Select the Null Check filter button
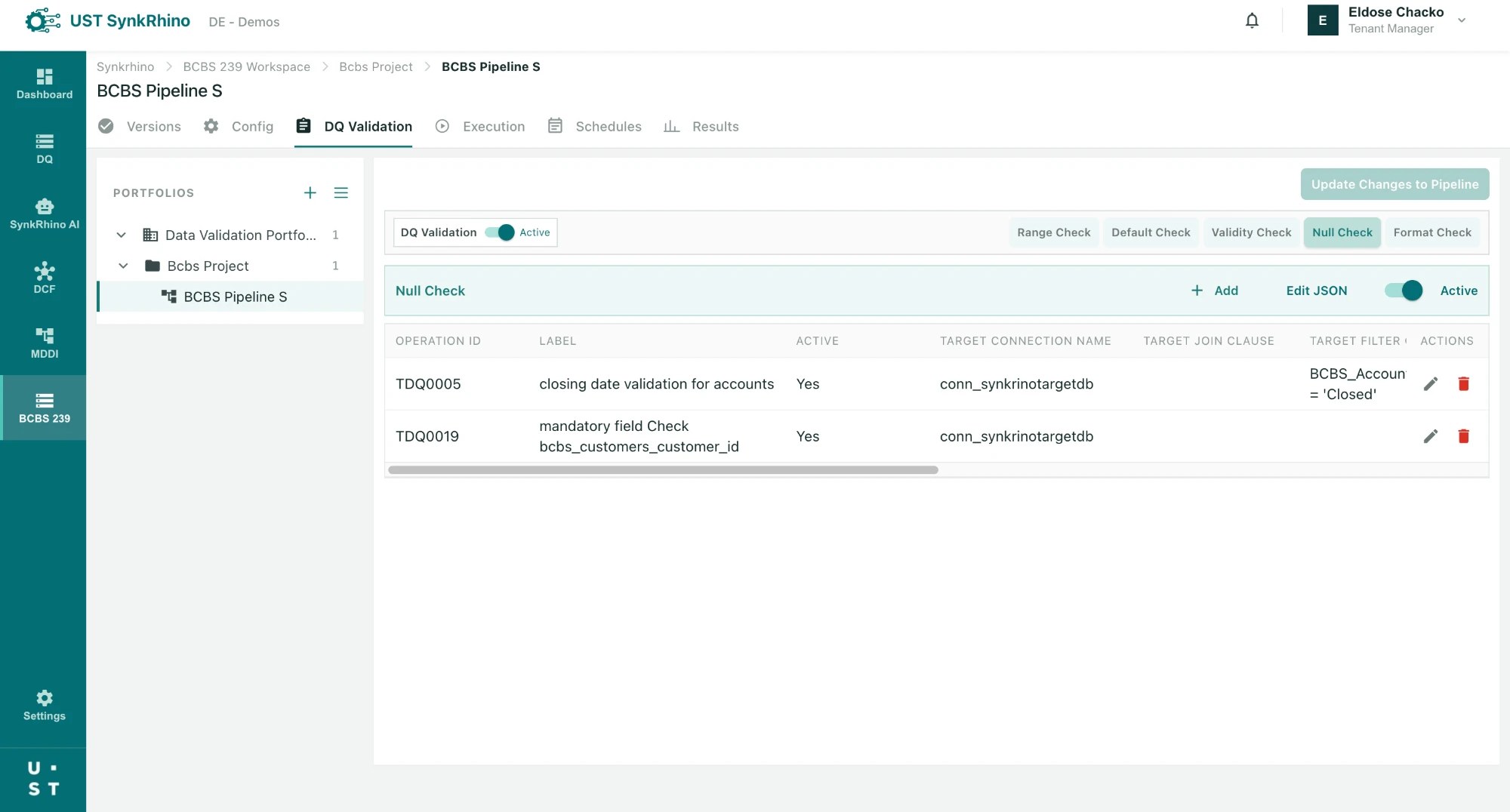Screen dimensions: 1510x812 point(1342,232)
